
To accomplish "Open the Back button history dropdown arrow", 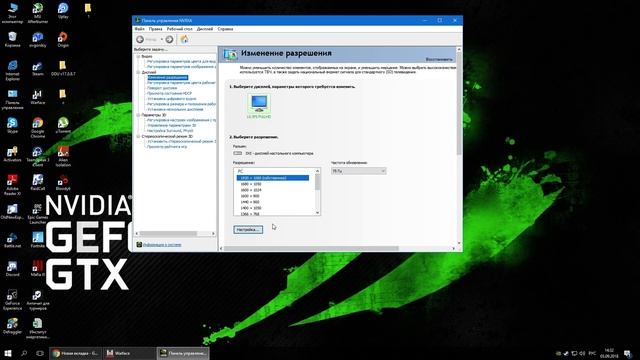I will click(x=162, y=40).
